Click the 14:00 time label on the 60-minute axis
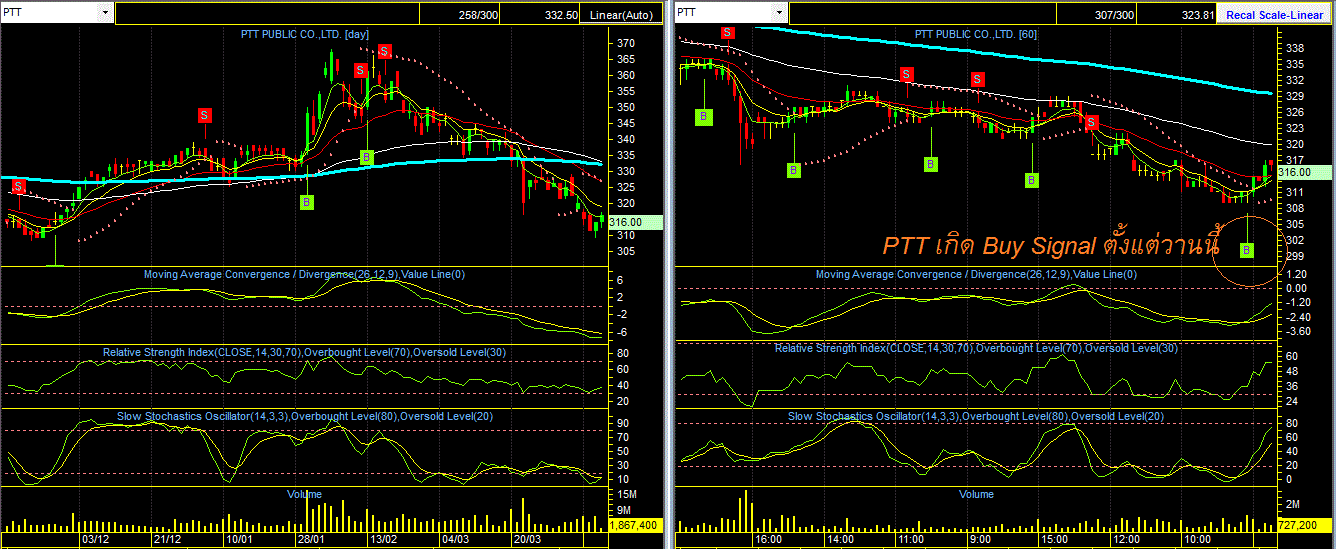 pos(840,539)
